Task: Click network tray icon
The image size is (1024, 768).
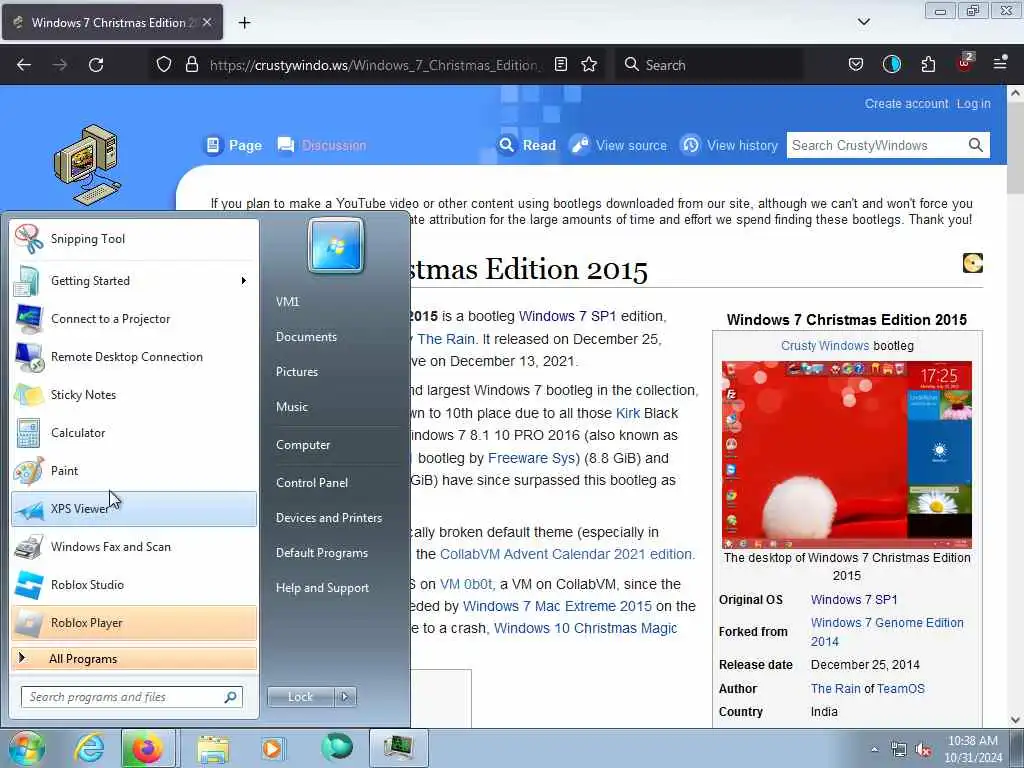Action: tap(899, 750)
